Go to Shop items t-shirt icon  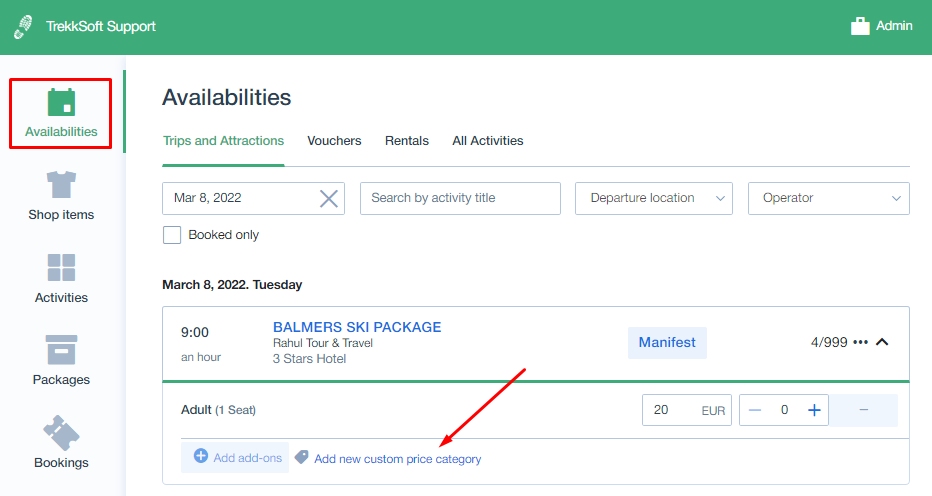tap(61, 184)
